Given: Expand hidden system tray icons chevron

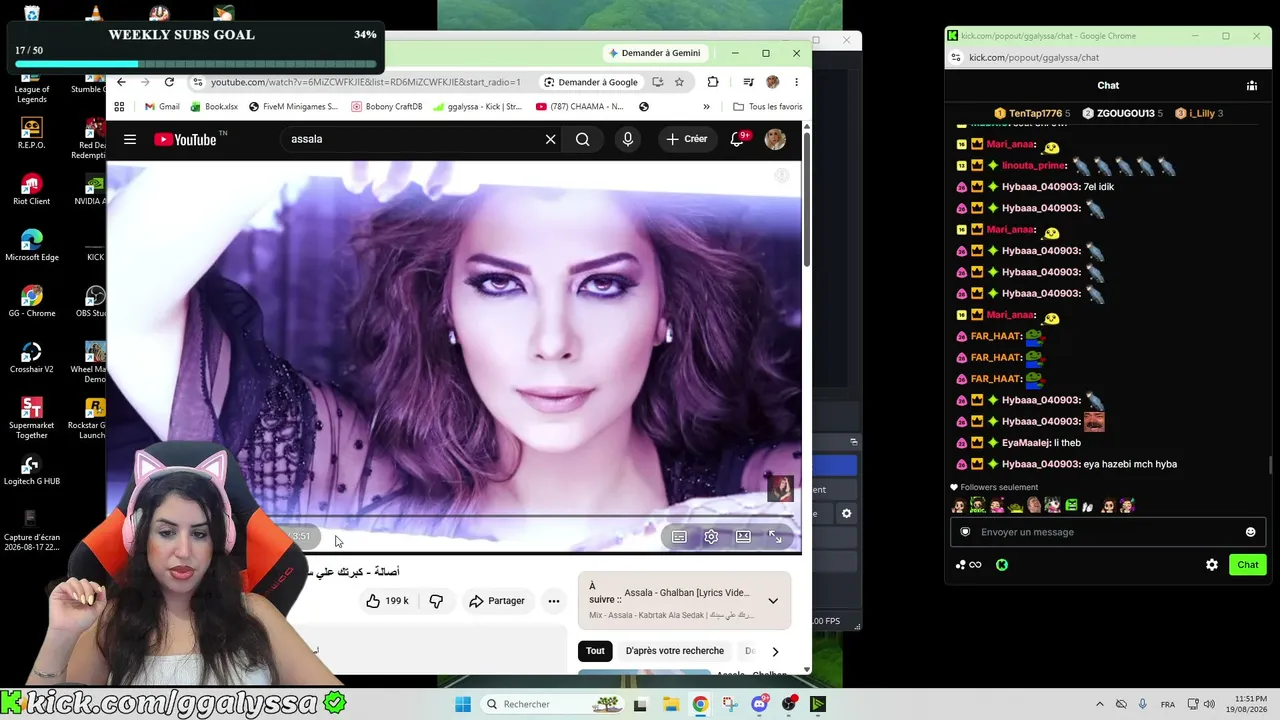Looking at the screenshot, I should (1100, 704).
